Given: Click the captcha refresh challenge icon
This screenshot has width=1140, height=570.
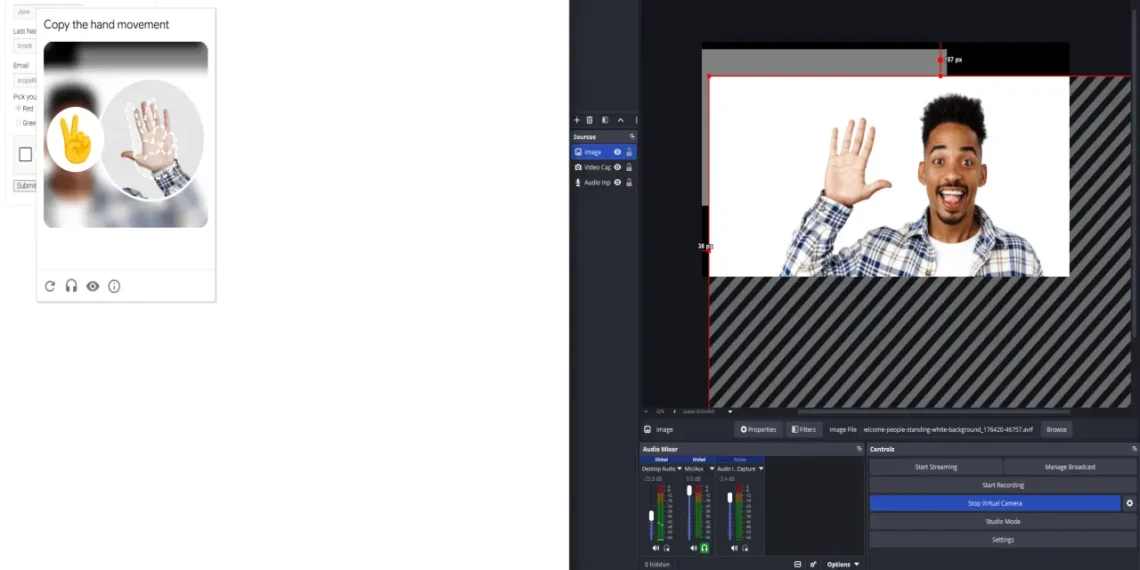Looking at the screenshot, I should click(49, 286).
